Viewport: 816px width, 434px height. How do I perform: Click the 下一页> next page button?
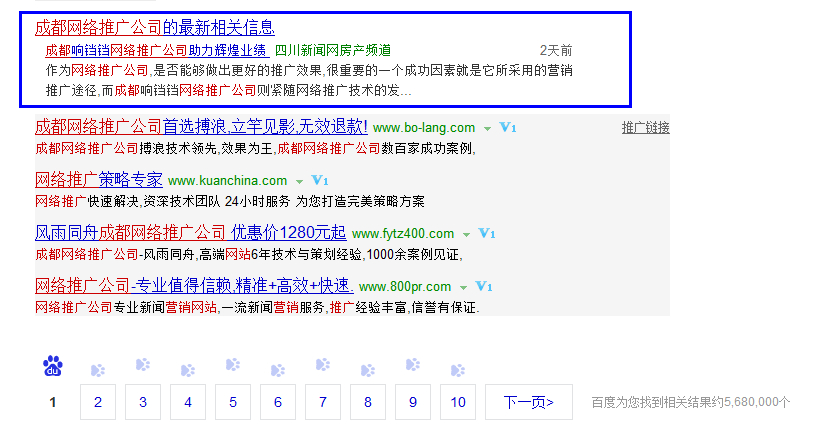coord(529,402)
